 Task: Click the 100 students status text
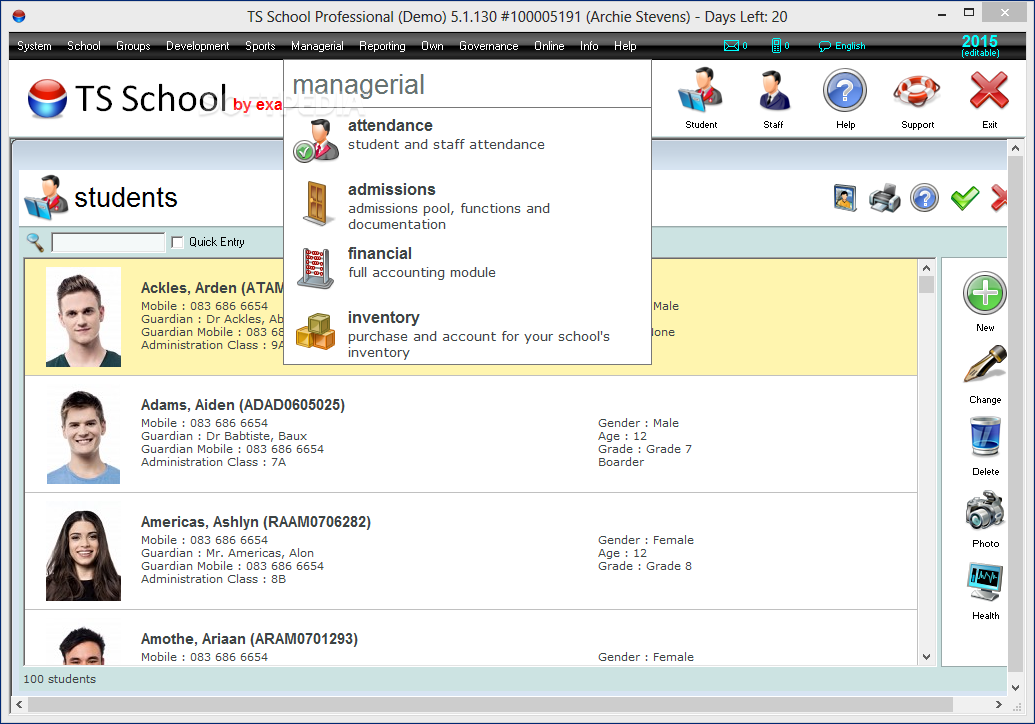[59, 678]
